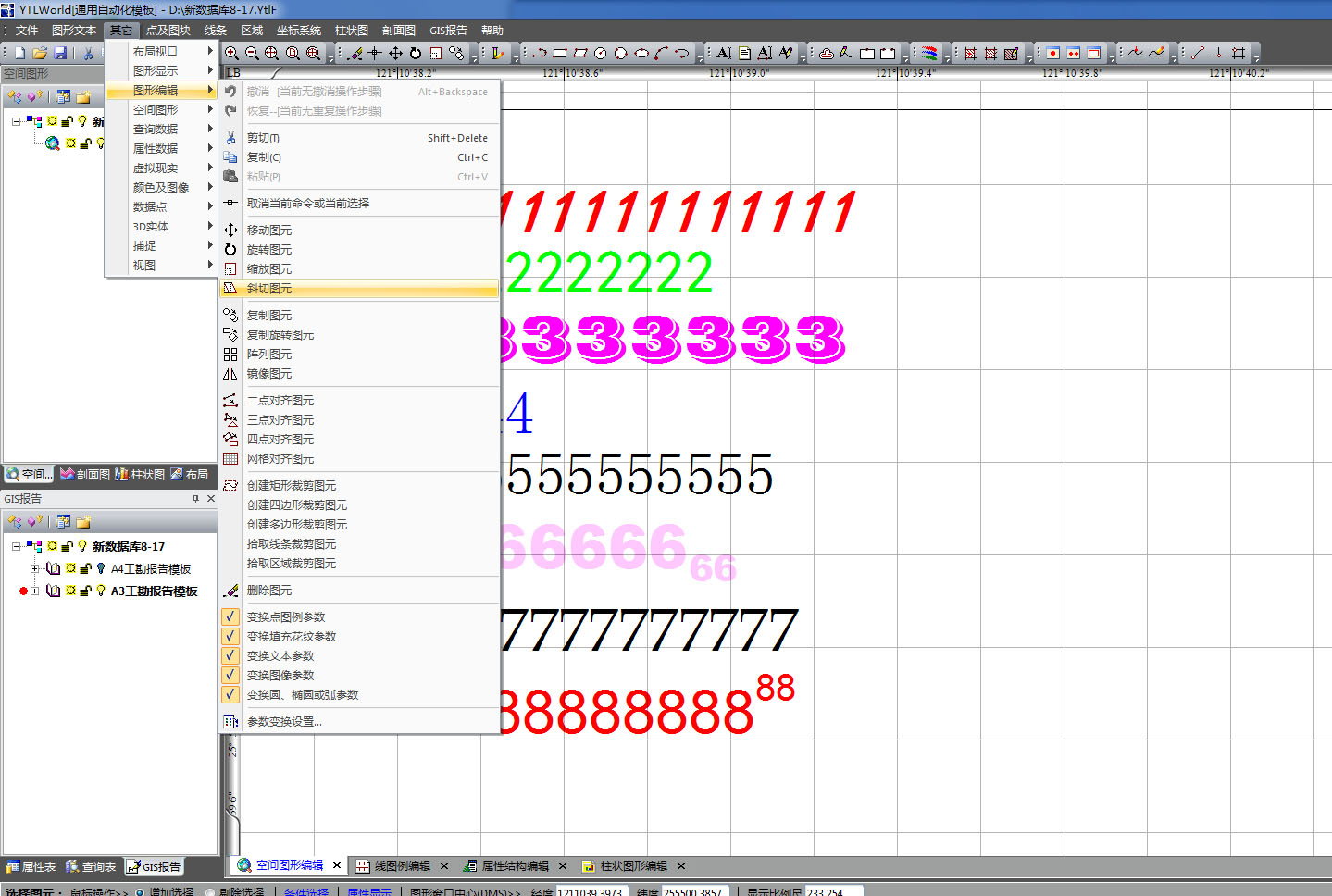Click the rightmost frame crop toolbar icon
The image size is (1332, 896).
tap(1239, 53)
